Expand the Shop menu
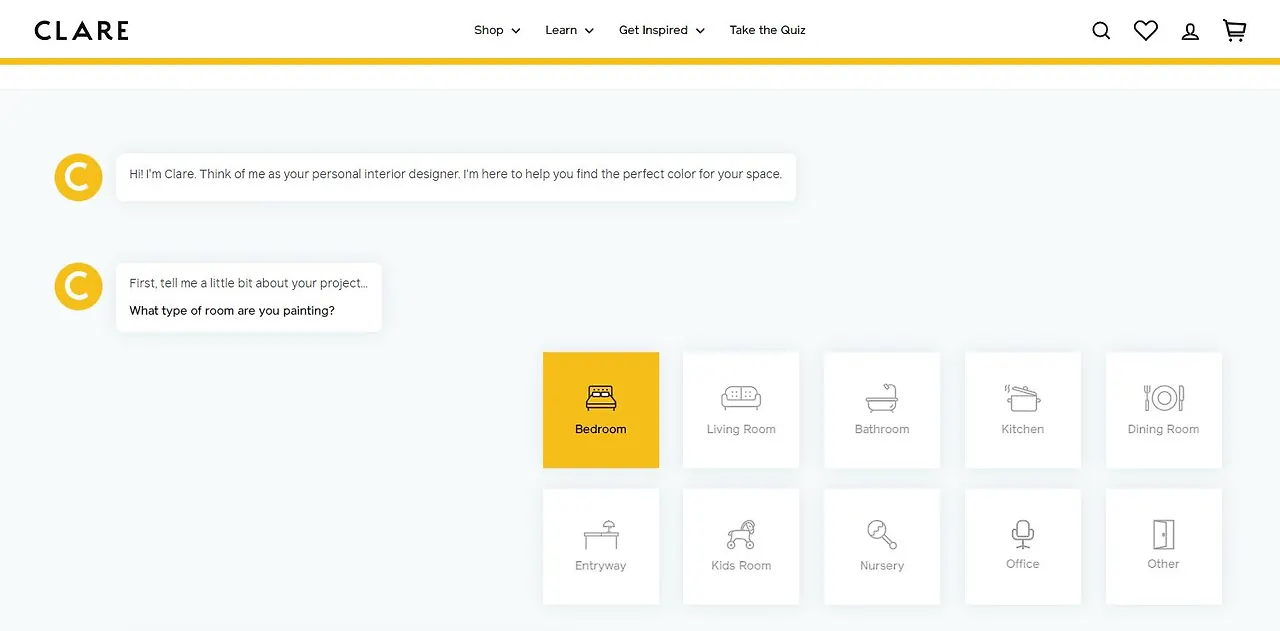 (x=497, y=30)
